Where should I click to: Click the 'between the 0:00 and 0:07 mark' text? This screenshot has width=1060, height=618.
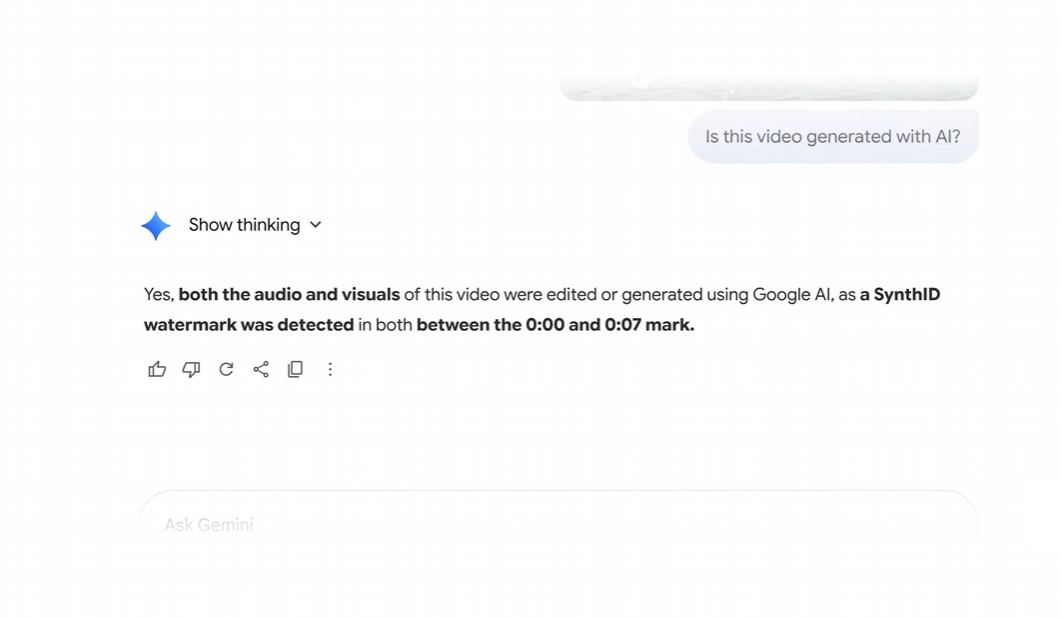tap(555, 324)
